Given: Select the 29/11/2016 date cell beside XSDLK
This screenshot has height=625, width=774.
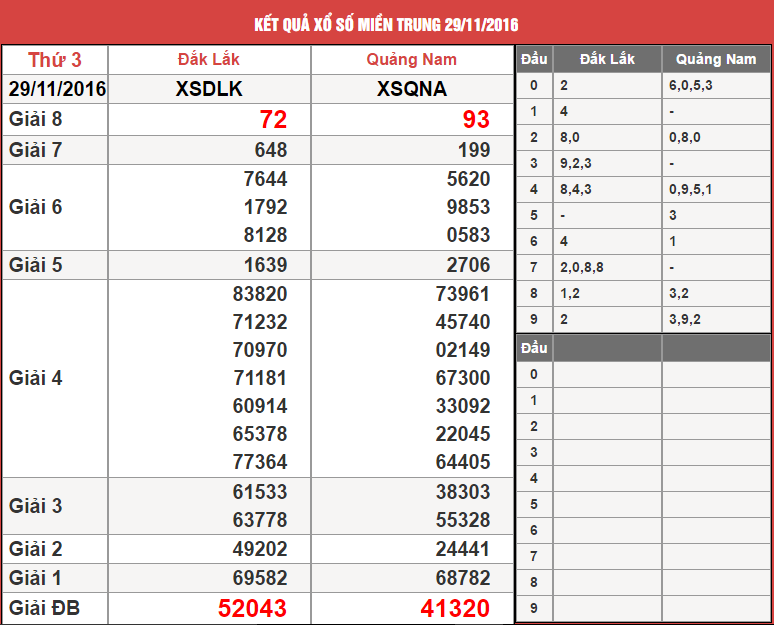Looking at the screenshot, I should [56, 89].
